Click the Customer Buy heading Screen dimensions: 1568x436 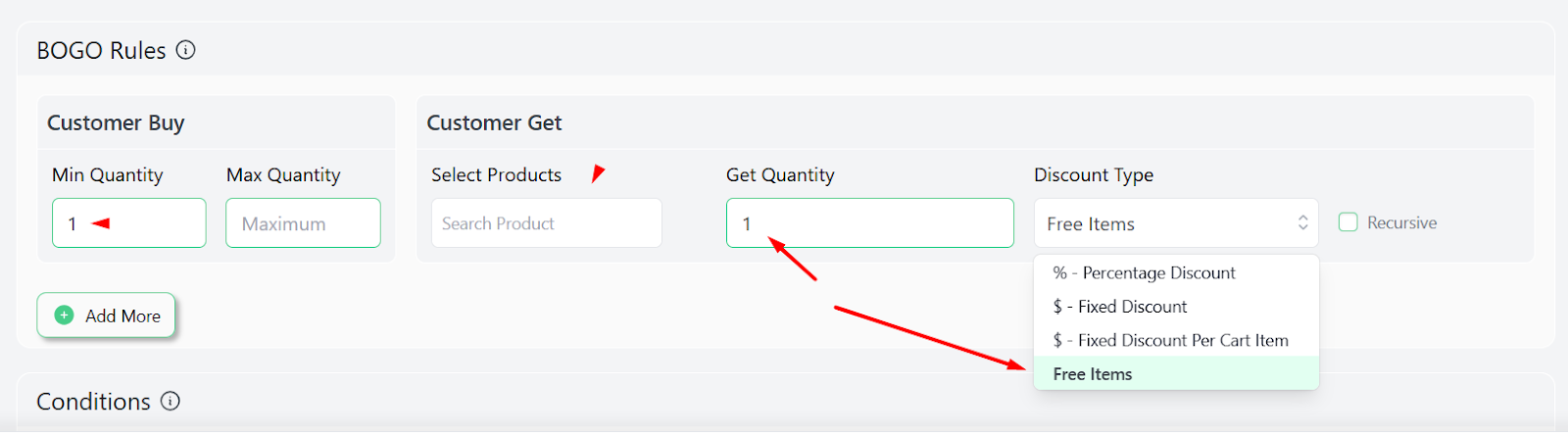(x=116, y=122)
